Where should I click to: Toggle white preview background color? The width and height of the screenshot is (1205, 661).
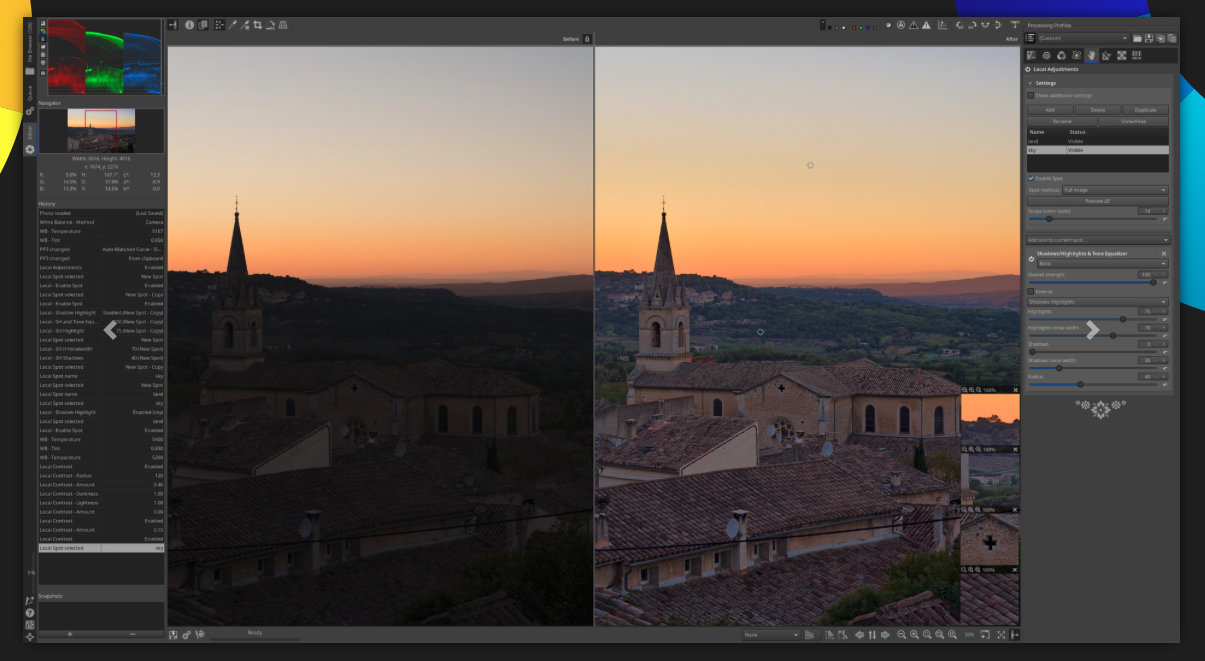pos(843,27)
